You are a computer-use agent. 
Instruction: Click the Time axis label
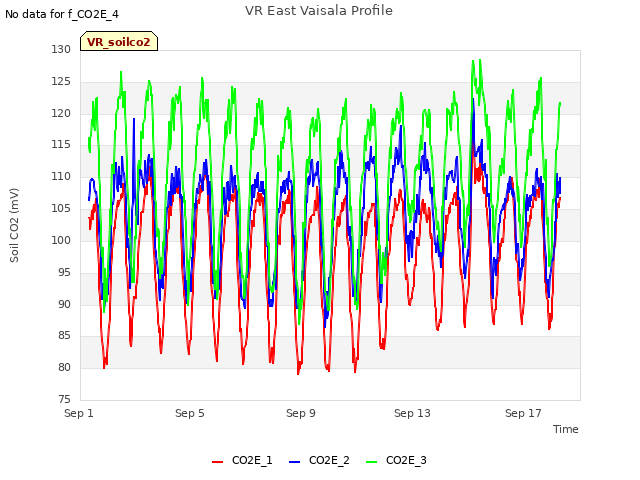(566, 429)
